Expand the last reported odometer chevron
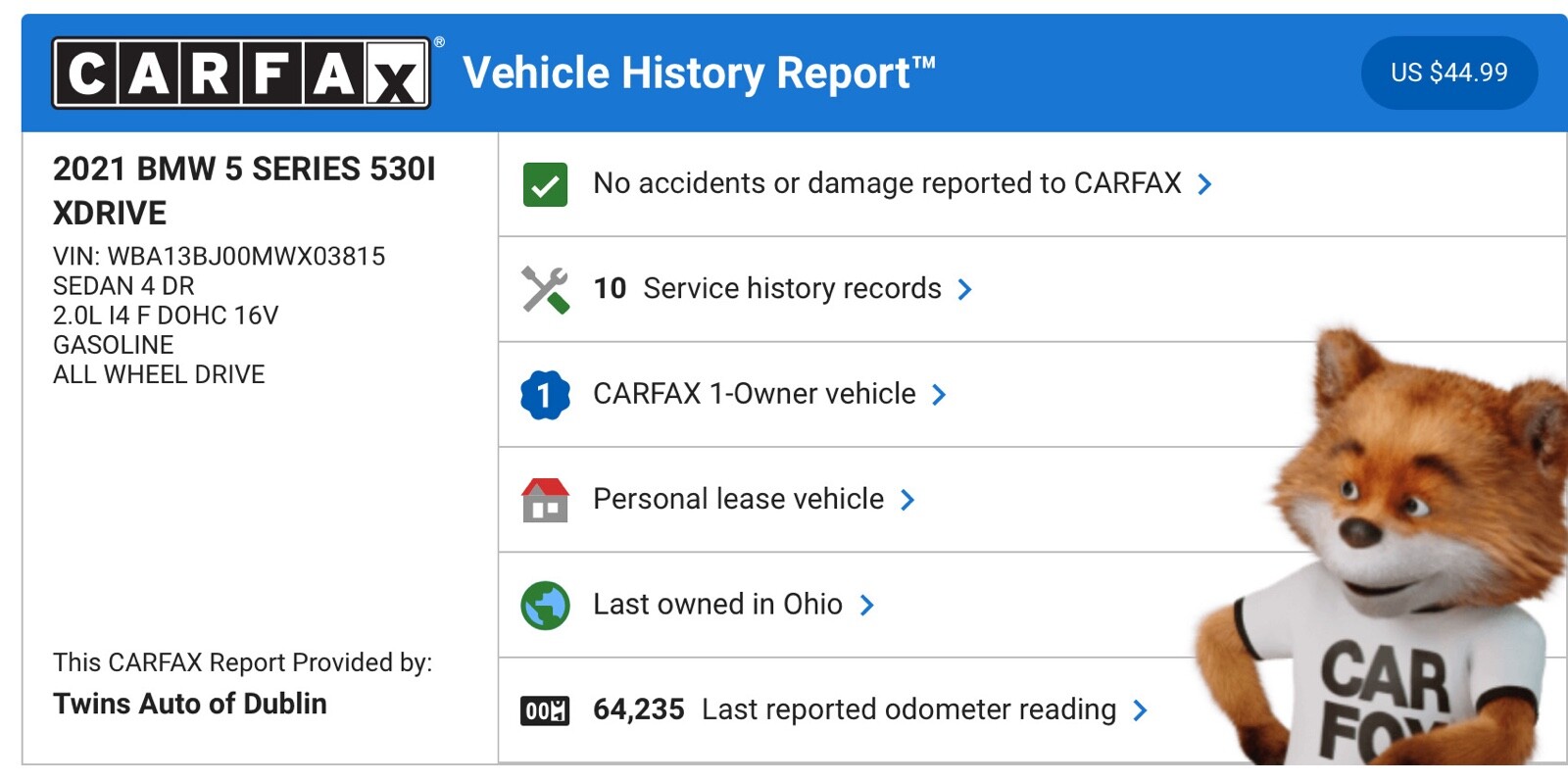Image resolution: width=1568 pixels, height=782 pixels. coord(1140,710)
